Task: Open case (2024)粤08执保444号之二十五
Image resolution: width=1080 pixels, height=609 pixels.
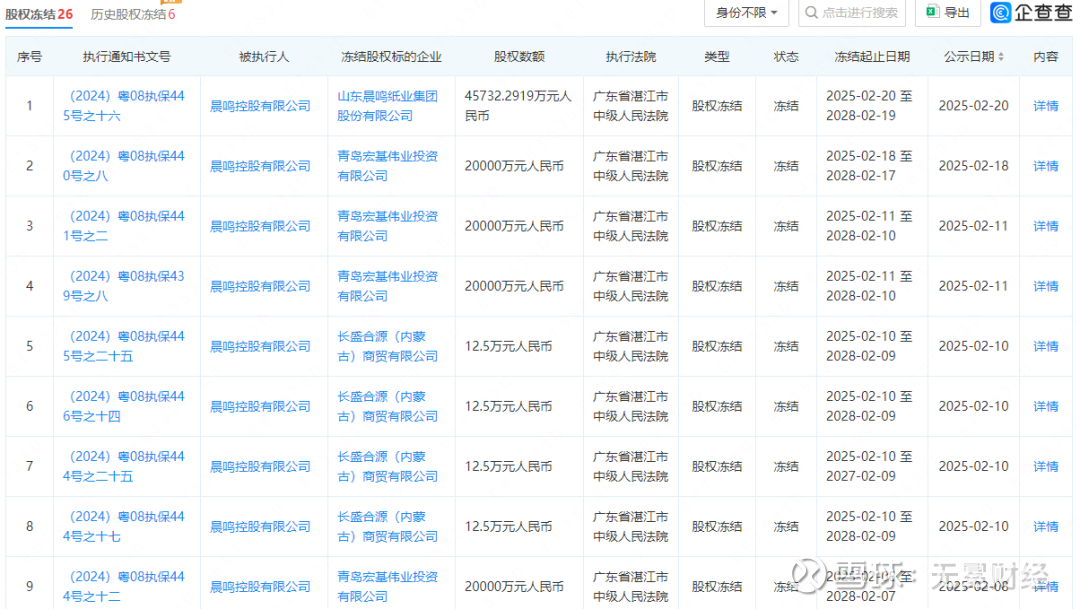Action: click(124, 466)
